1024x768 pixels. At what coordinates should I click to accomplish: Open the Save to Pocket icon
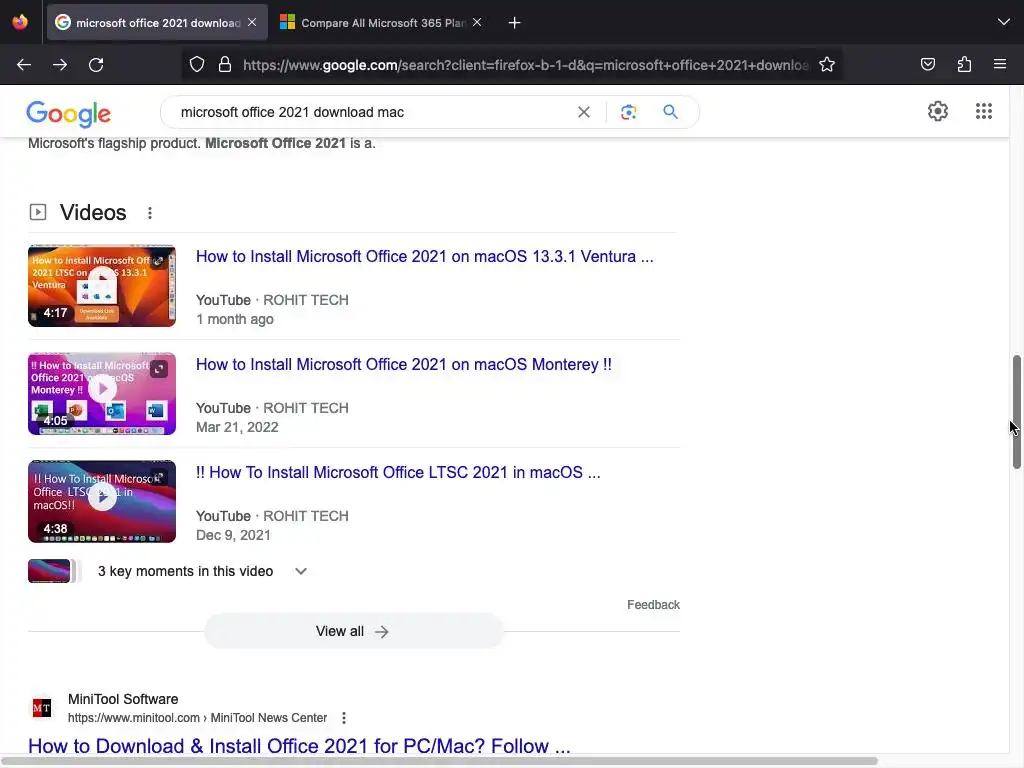(927, 64)
